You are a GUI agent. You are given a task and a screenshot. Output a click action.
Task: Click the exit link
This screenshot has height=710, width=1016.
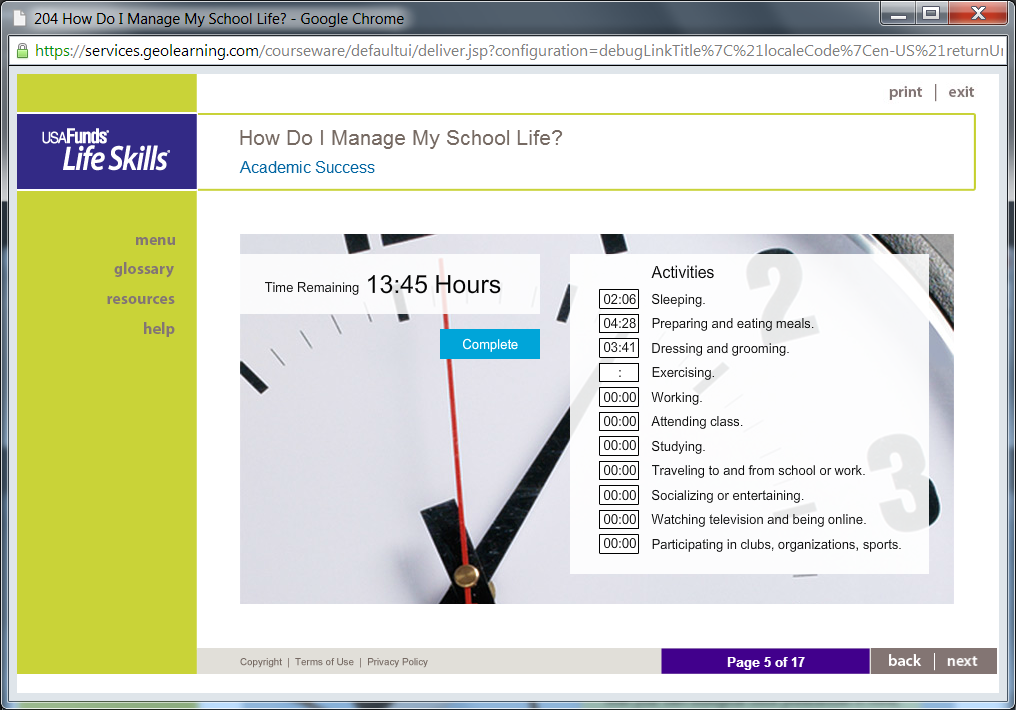(961, 92)
